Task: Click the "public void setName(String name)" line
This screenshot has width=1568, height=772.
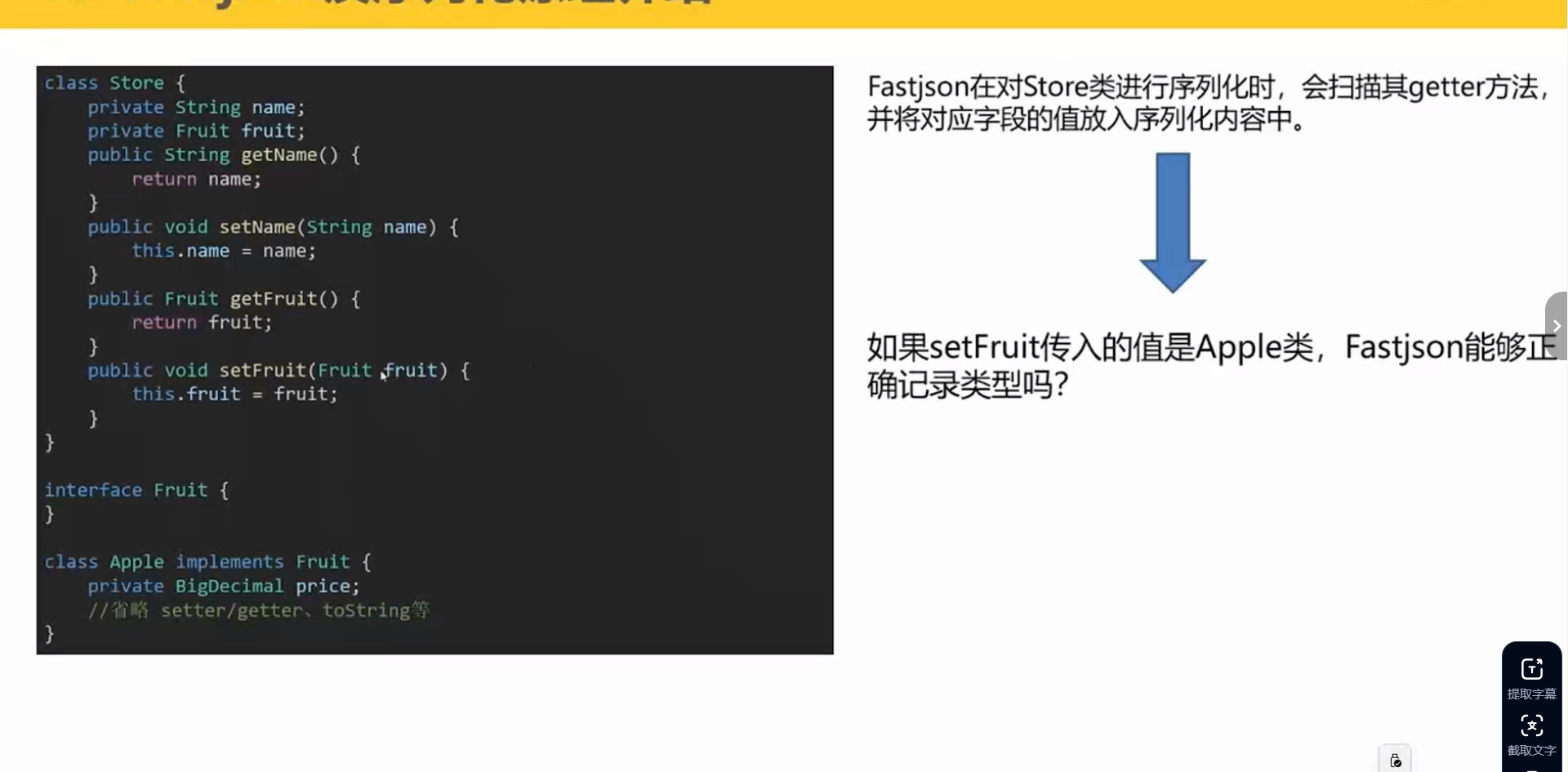Action: point(273,226)
